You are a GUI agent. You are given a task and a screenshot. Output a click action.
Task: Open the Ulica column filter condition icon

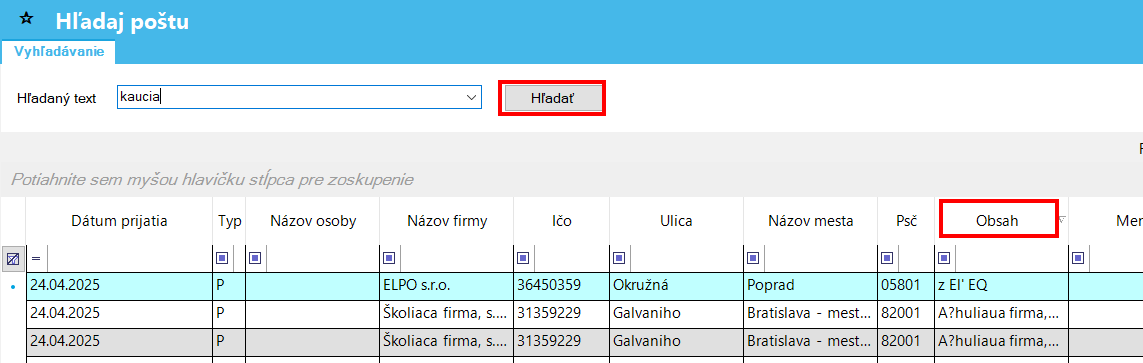(620, 257)
